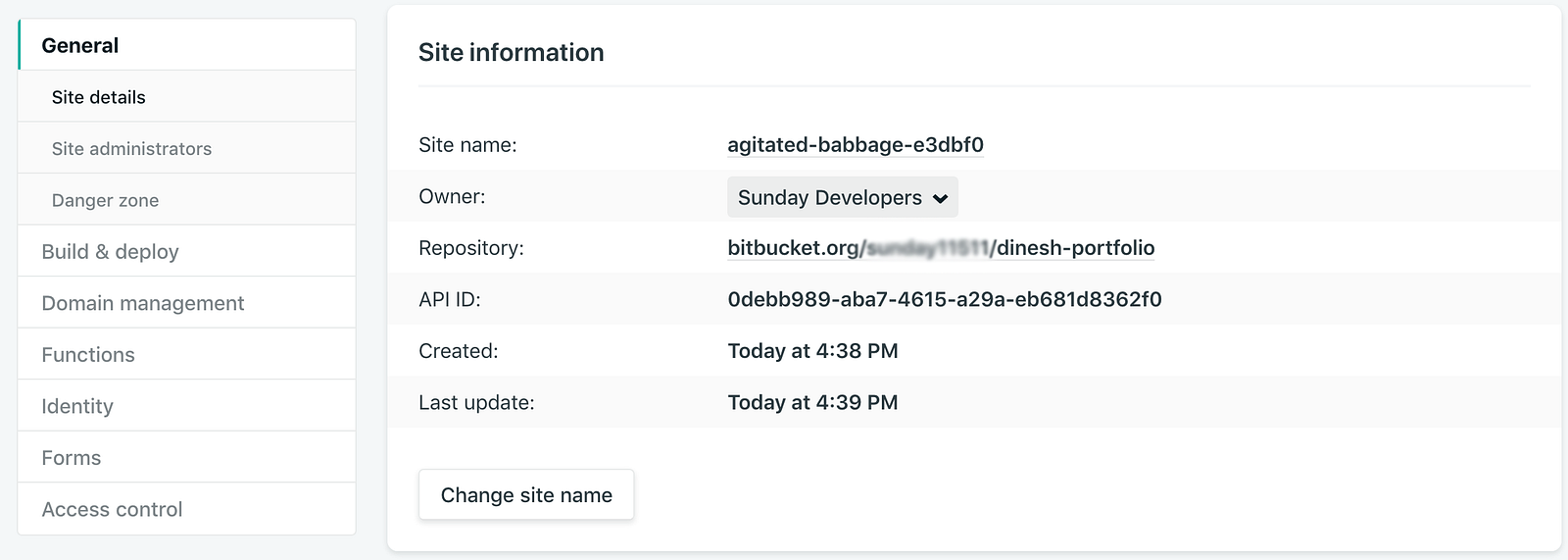
Task: Select Site details in the sidebar
Action: tap(99, 97)
